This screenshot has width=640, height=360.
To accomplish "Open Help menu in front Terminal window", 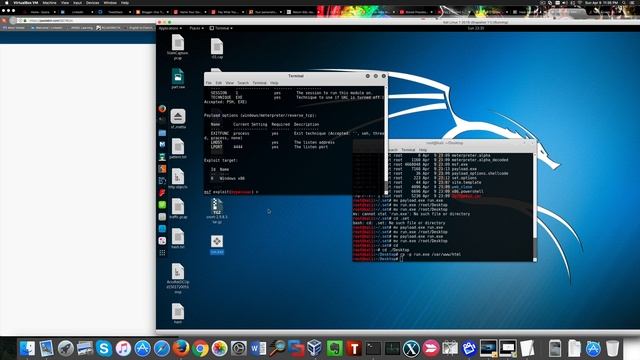I will pos(274,83).
